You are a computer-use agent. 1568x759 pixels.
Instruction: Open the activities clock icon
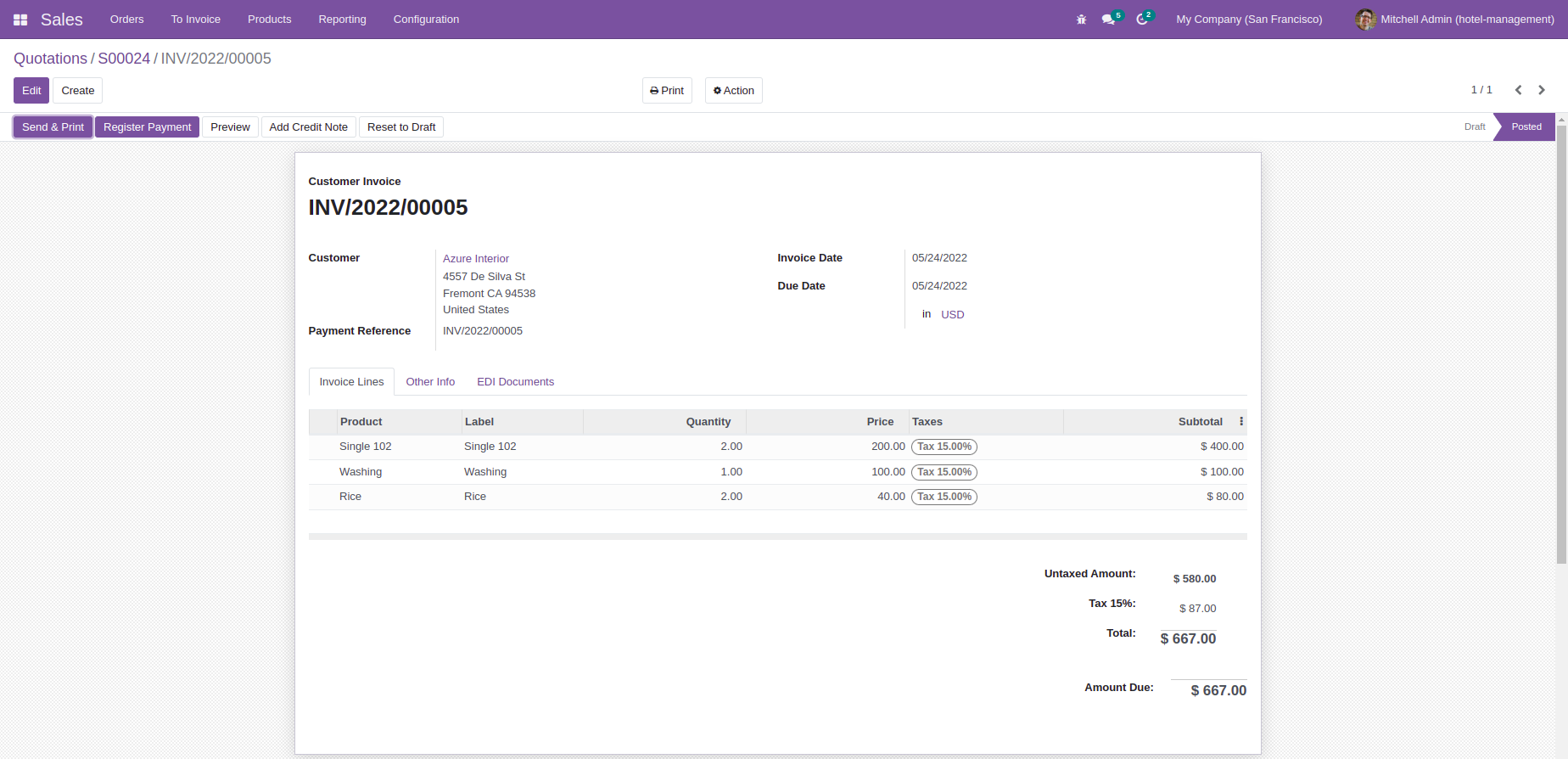pyautogui.click(x=1142, y=20)
